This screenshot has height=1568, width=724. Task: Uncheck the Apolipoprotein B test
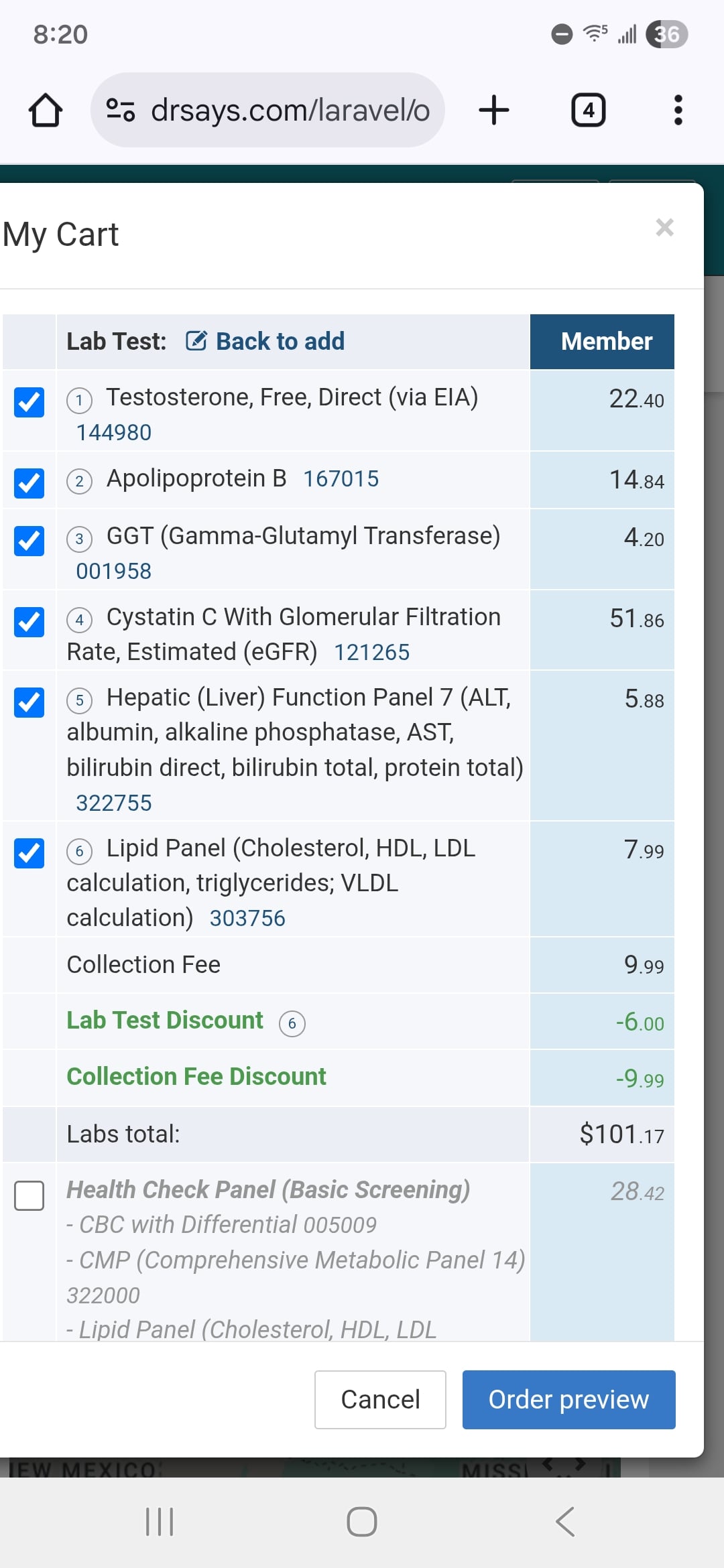29,483
